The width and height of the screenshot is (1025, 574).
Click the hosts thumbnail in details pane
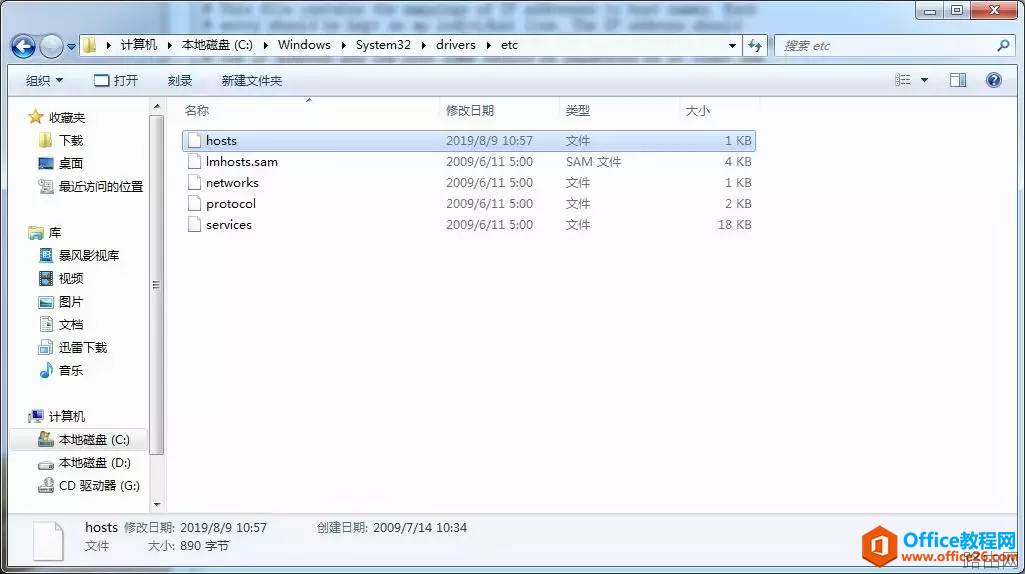(x=48, y=541)
